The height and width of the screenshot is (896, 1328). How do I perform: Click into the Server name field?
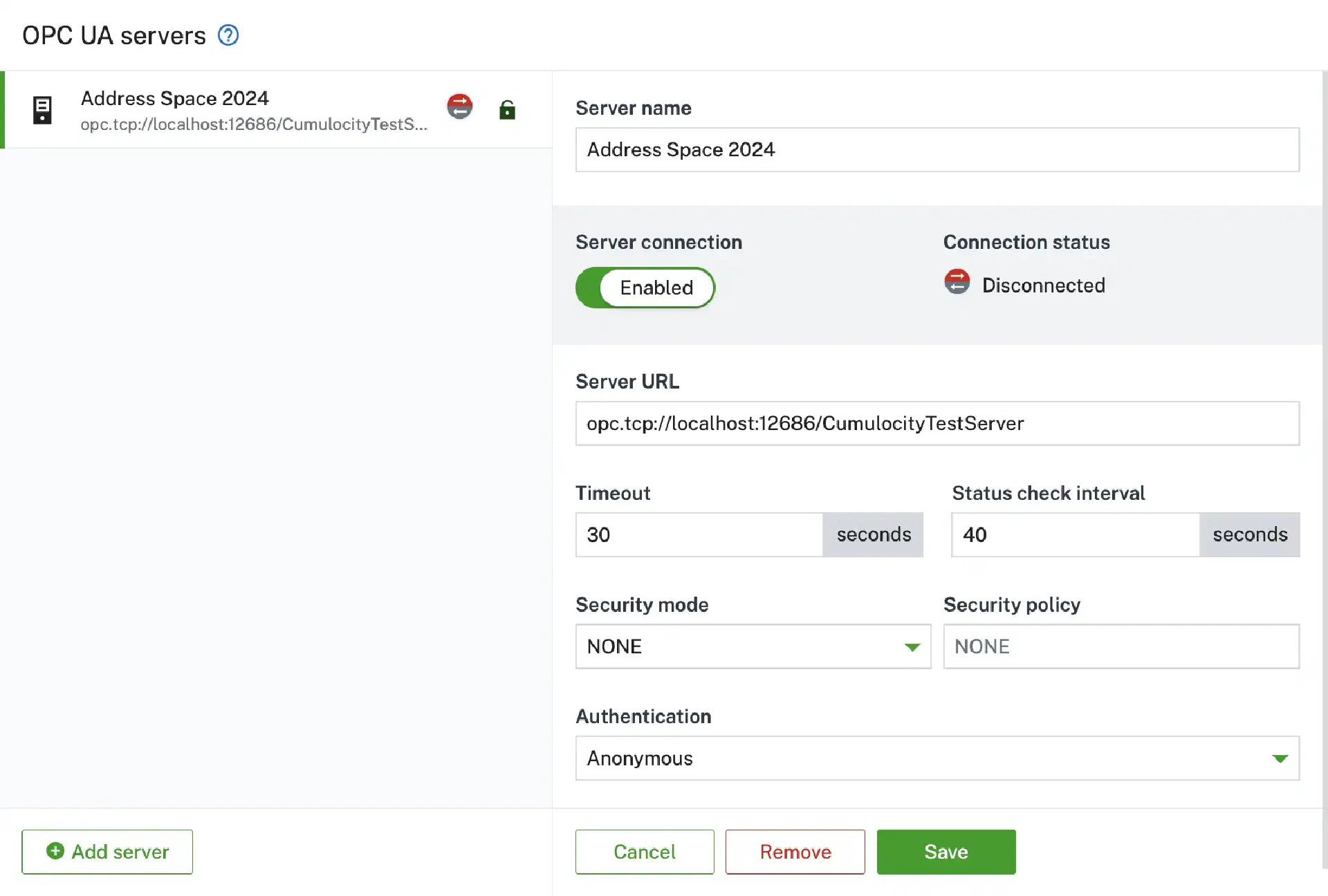[x=937, y=149]
